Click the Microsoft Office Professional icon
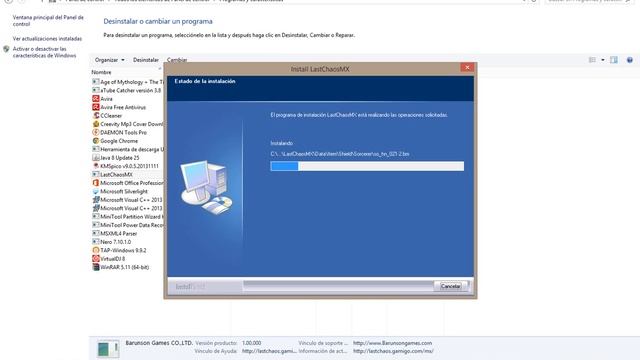Viewport: 640px width, 360px height. coord(96,183)
